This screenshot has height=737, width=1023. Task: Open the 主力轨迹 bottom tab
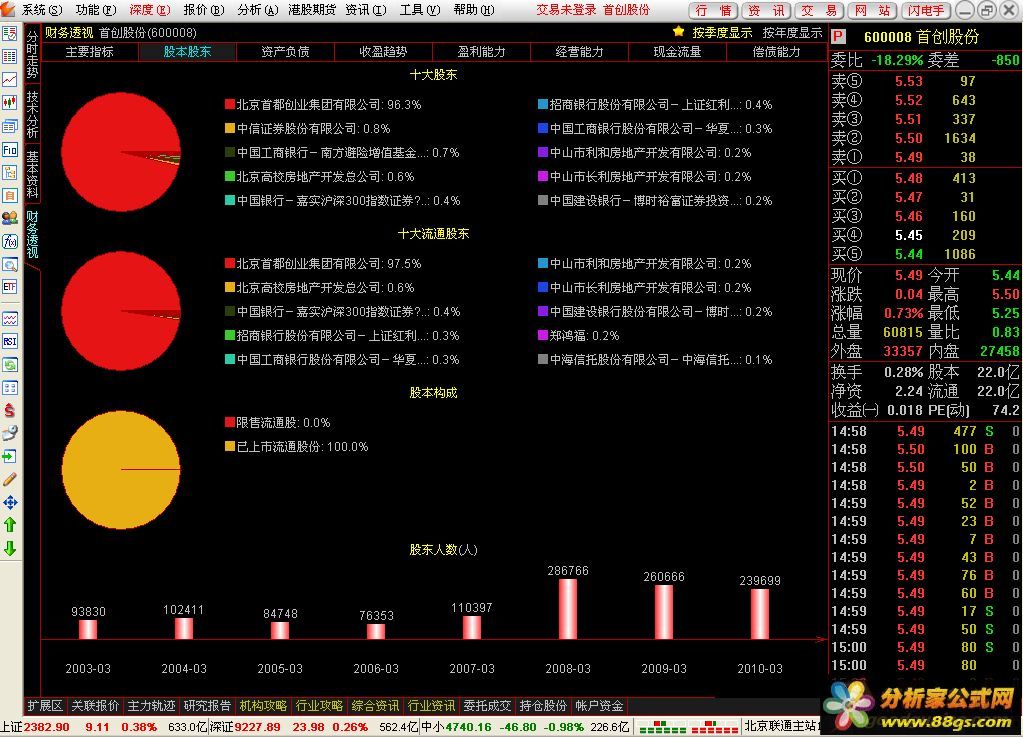pos(151,706)
